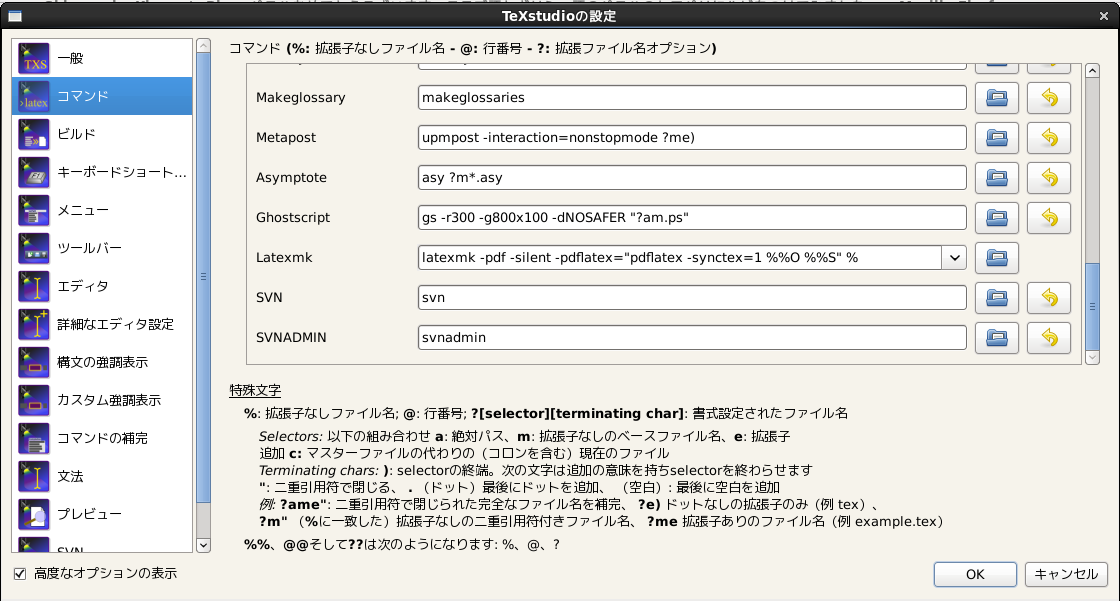The width and height of the screenshot is (1120, 601).
Task: Browse for the SVNADMIN executable
Action: [x=996, y=338]
